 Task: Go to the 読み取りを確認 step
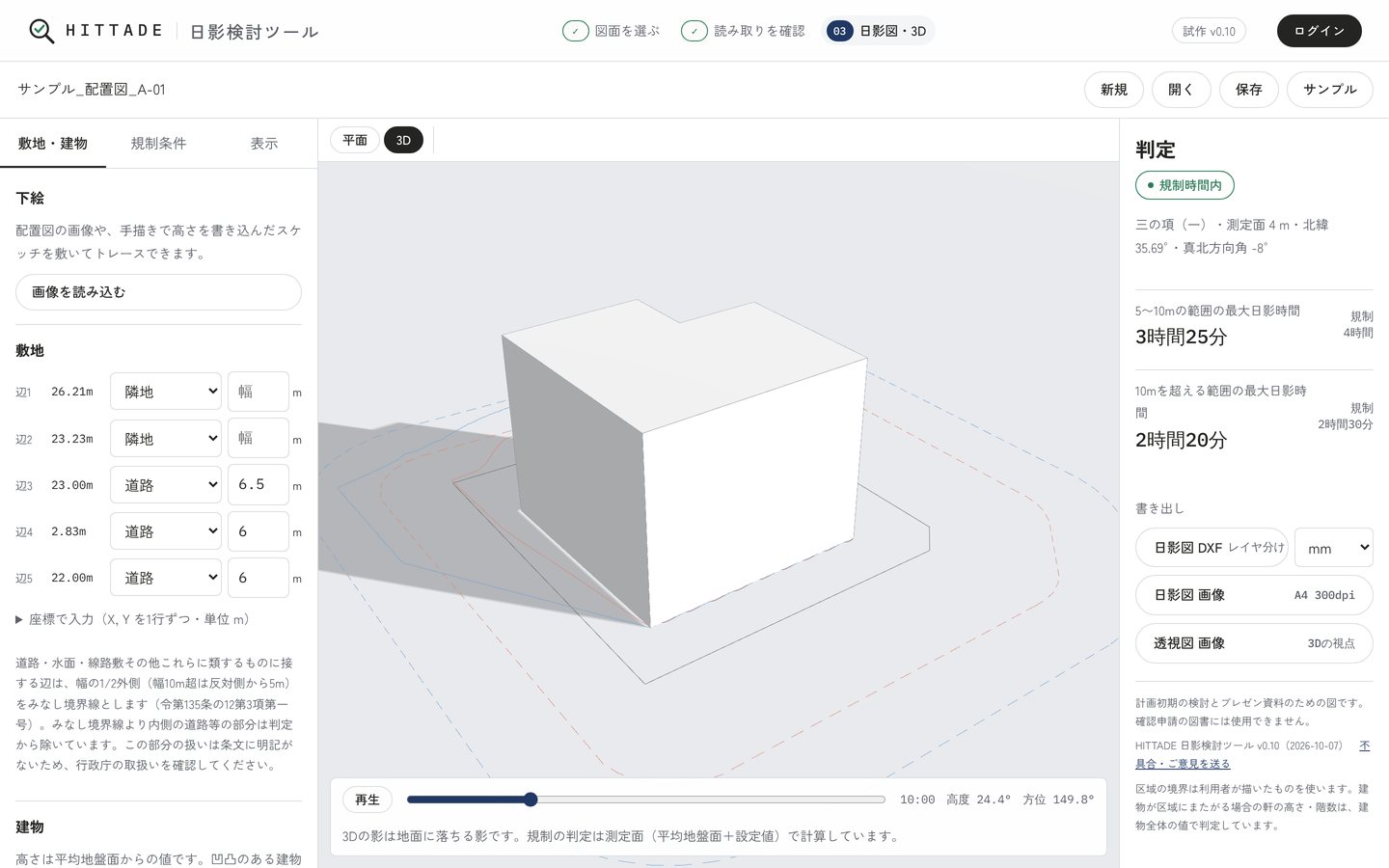743,31
